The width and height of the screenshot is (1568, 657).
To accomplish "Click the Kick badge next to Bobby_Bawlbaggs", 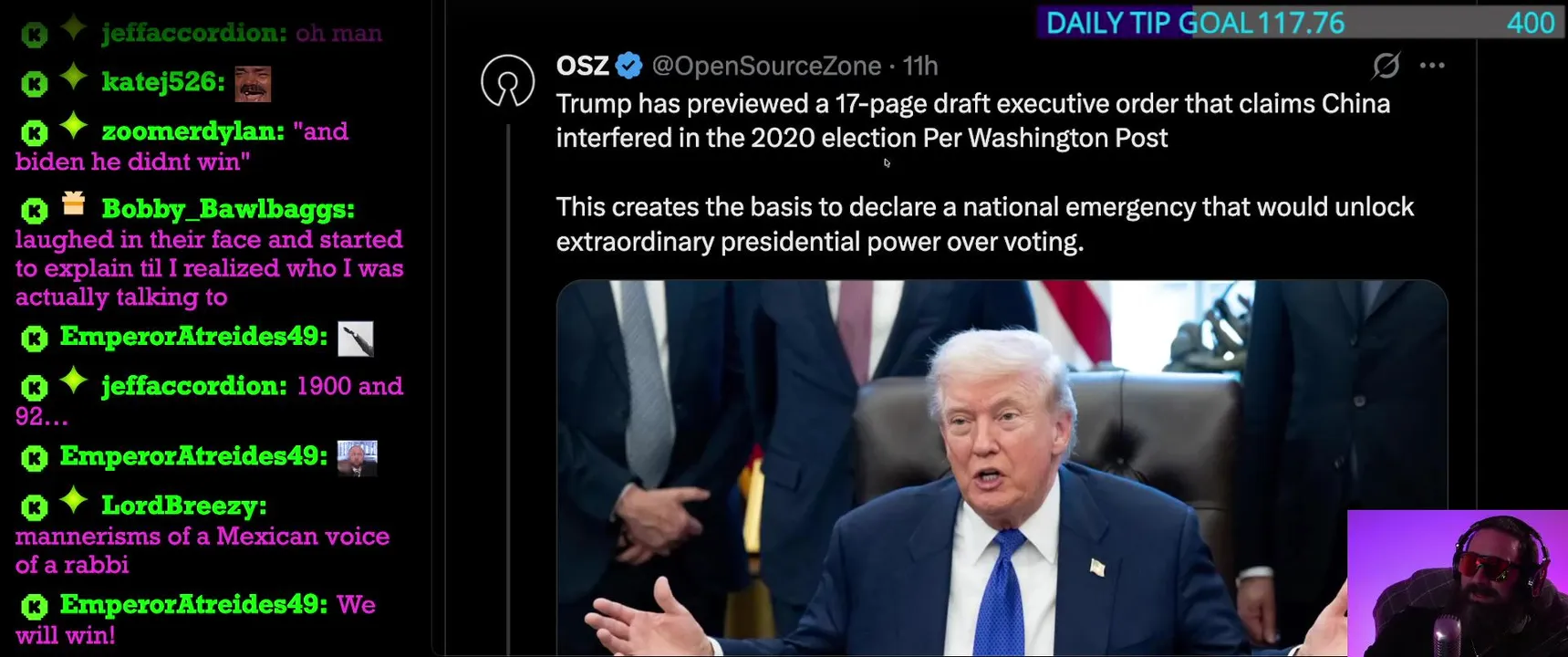I will tap(34, 211).
